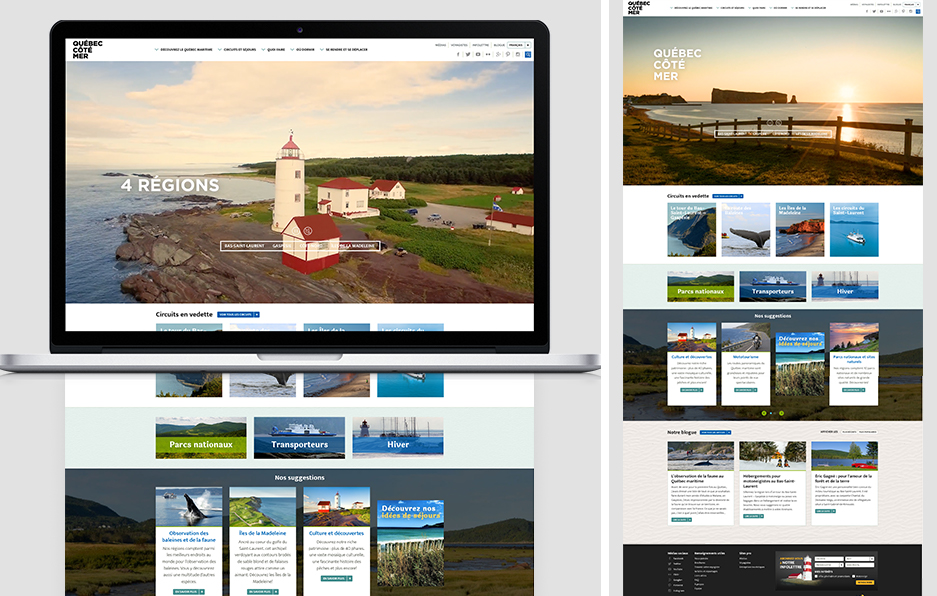
Task: Check first newsletter interest checkbox in footer
Action: (x=818, y=576)
